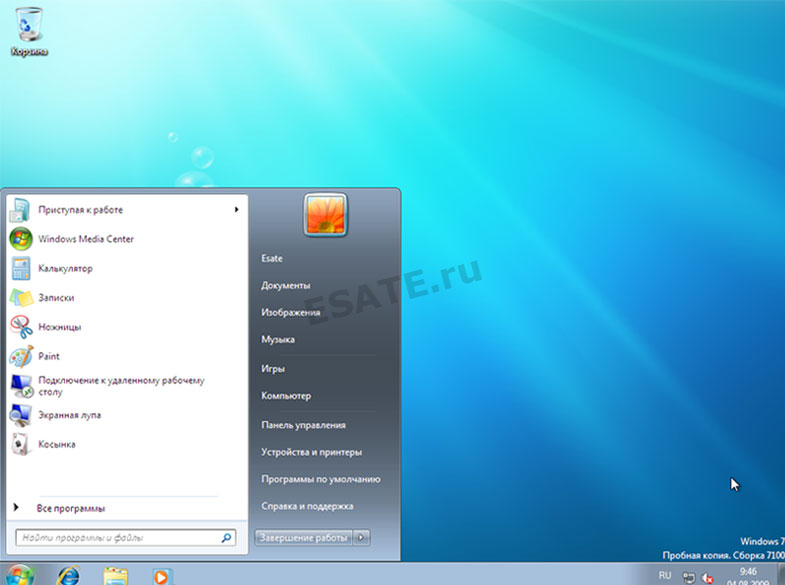Open Справка и поддержка
The height and width of the screenshot is (585, 785).
click(307, 506)
